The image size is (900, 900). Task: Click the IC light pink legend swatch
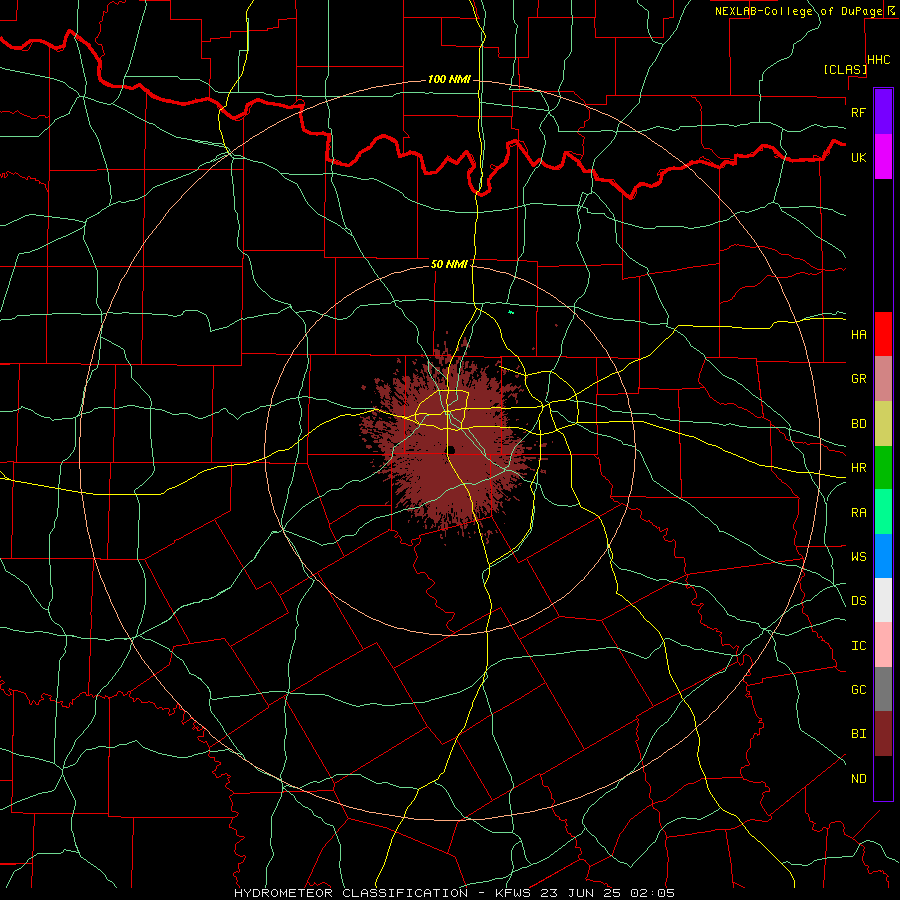[x=883, y=645]
